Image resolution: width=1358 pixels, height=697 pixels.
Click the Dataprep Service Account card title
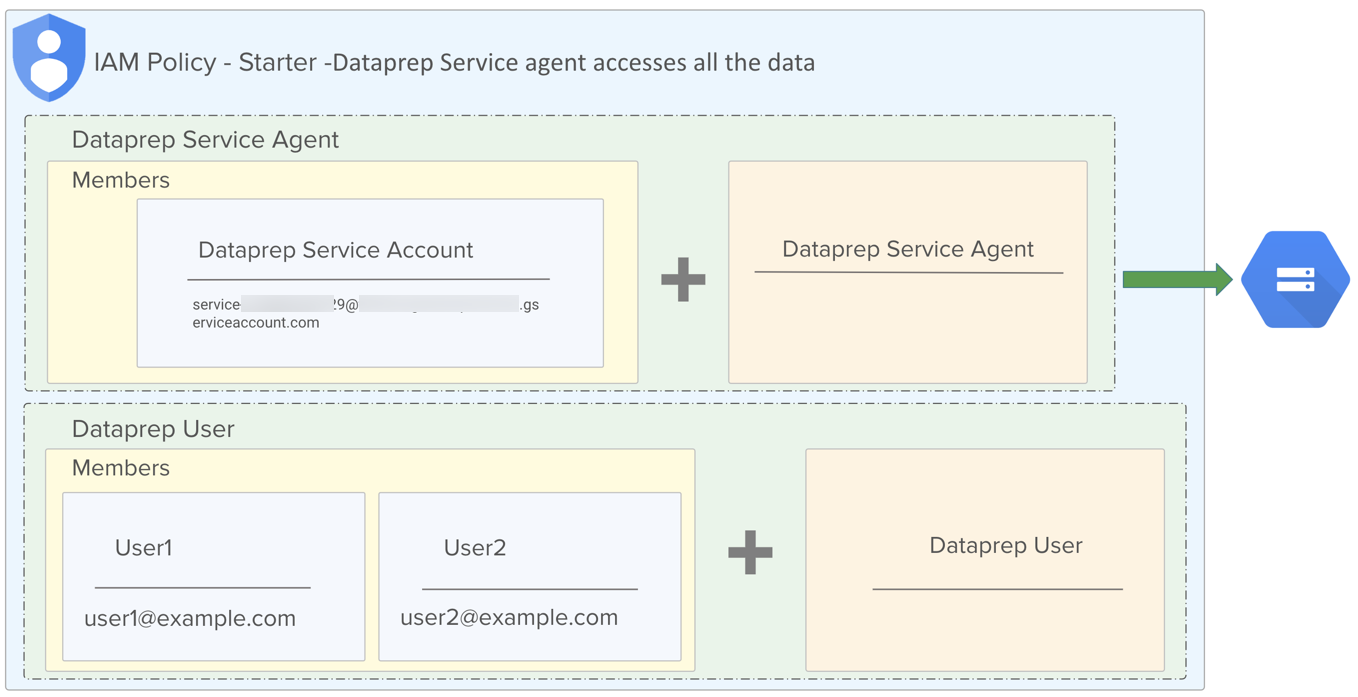point(335,250)
